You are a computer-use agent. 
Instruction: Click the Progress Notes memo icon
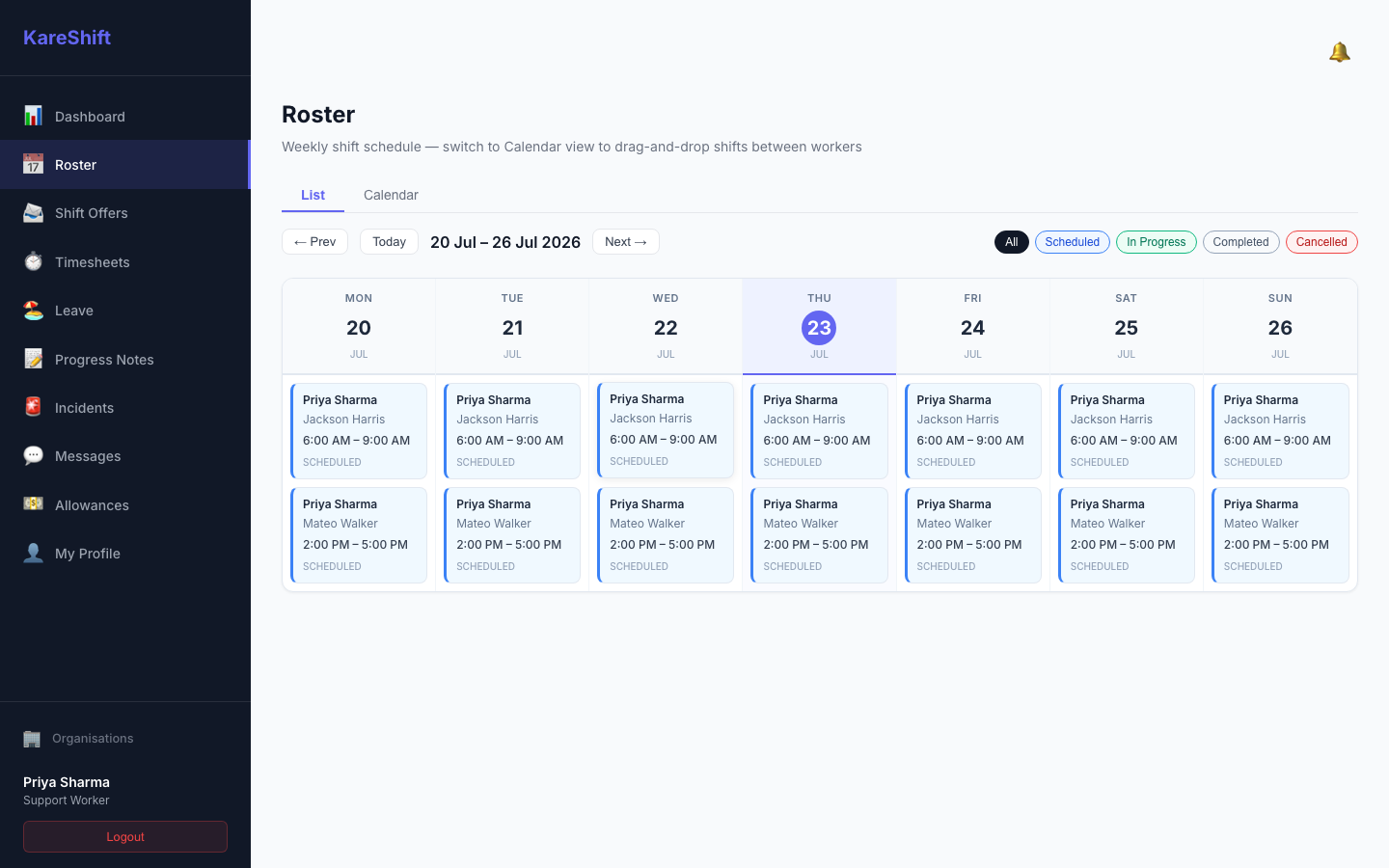[33, 359]
